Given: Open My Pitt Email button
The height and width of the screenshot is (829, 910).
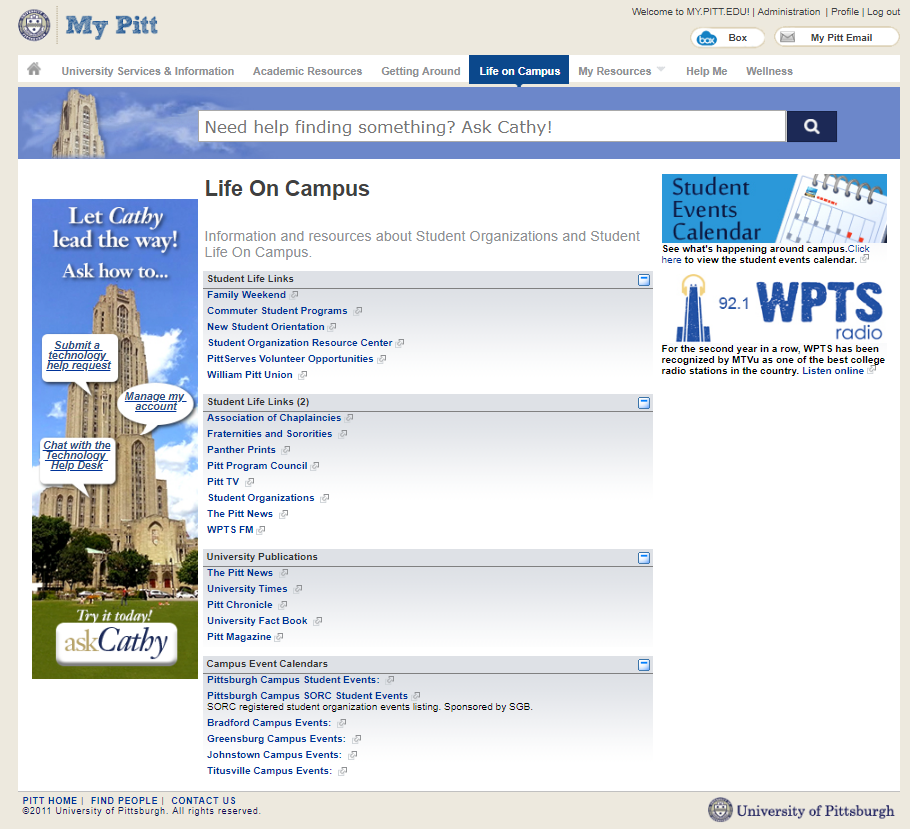Looking at the screenshot, I should click(836, 38).
